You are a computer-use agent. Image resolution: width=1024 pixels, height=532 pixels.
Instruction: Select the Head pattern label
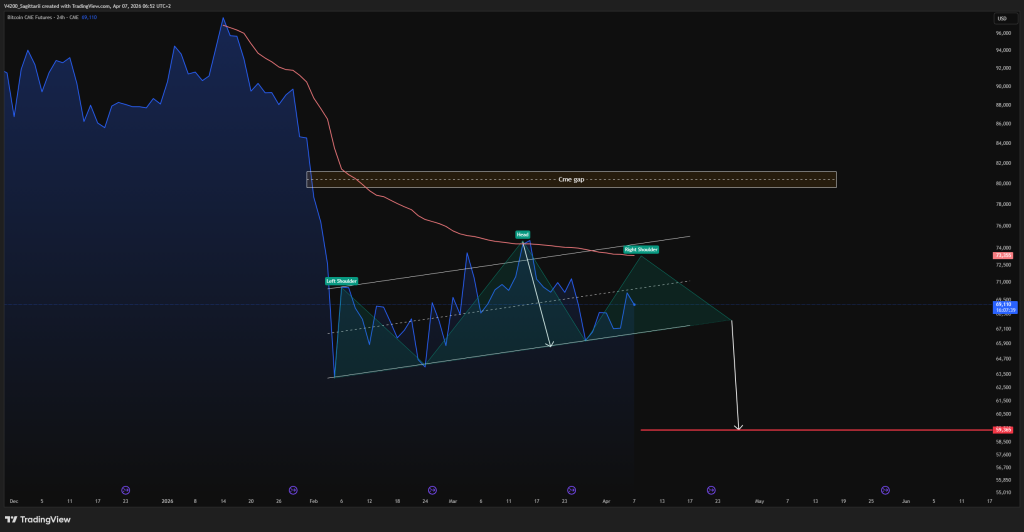coord(522,234)
